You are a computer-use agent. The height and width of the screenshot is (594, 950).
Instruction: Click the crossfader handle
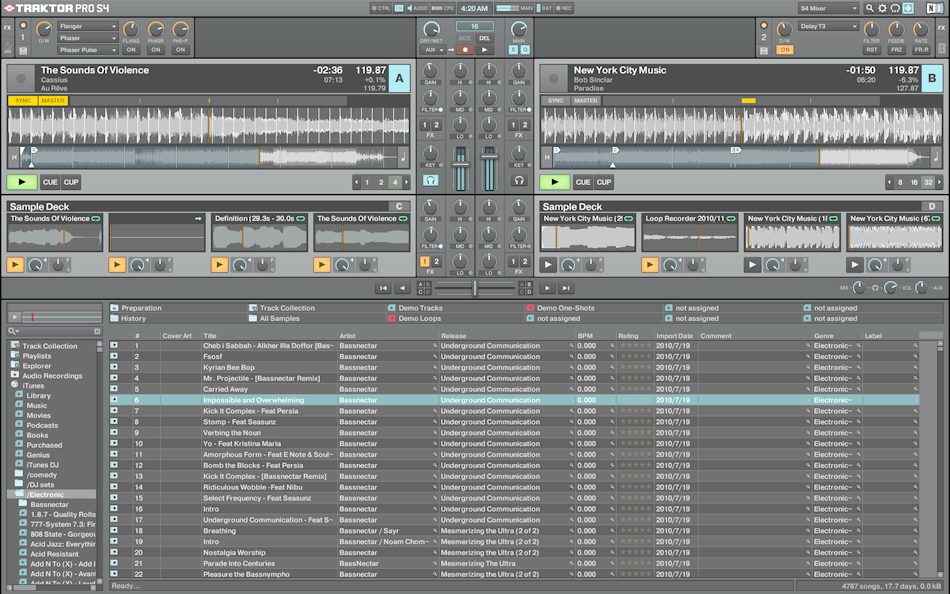[474, 289]
